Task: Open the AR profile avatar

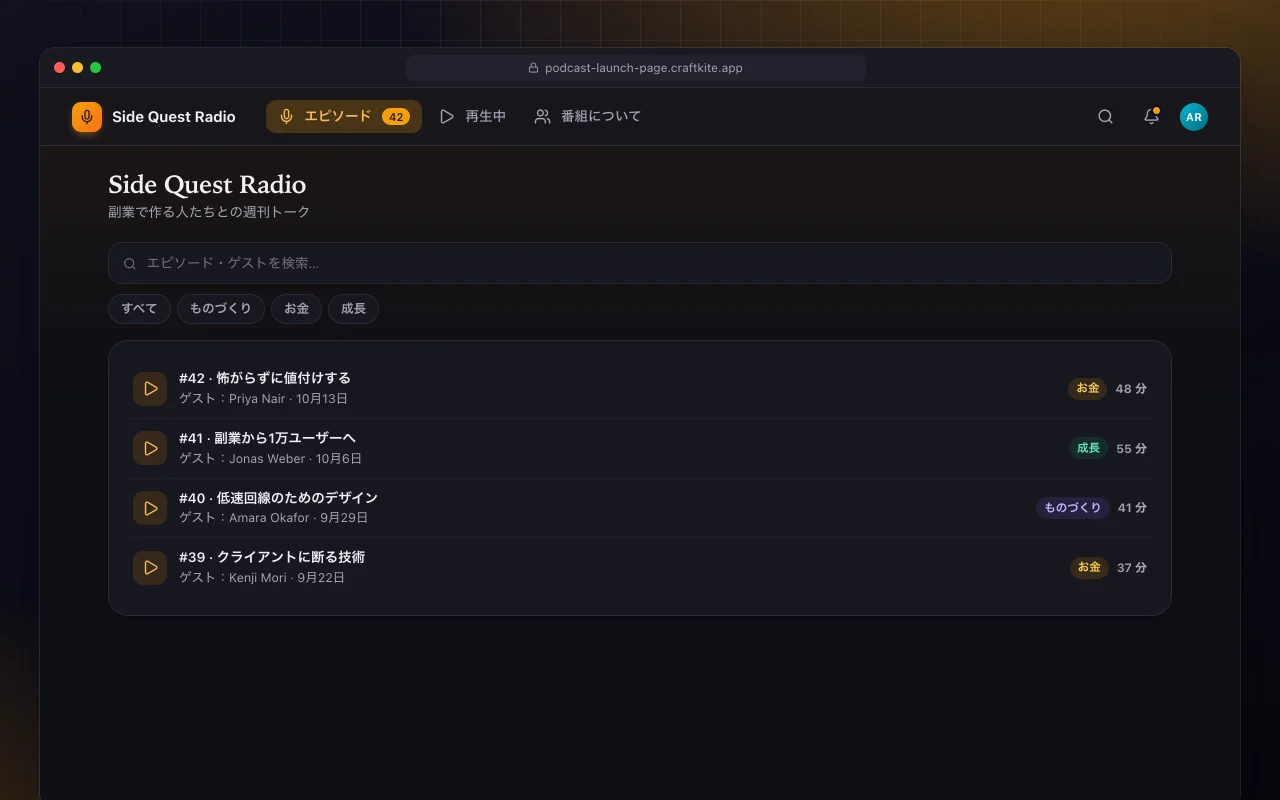Action: coord(1193,117)
